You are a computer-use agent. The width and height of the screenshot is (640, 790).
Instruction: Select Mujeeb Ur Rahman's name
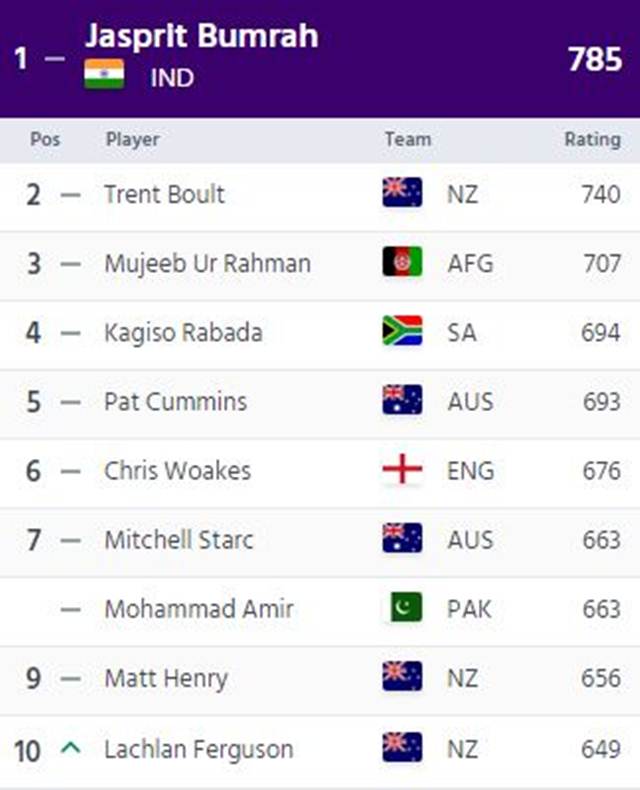coord(208,264)
